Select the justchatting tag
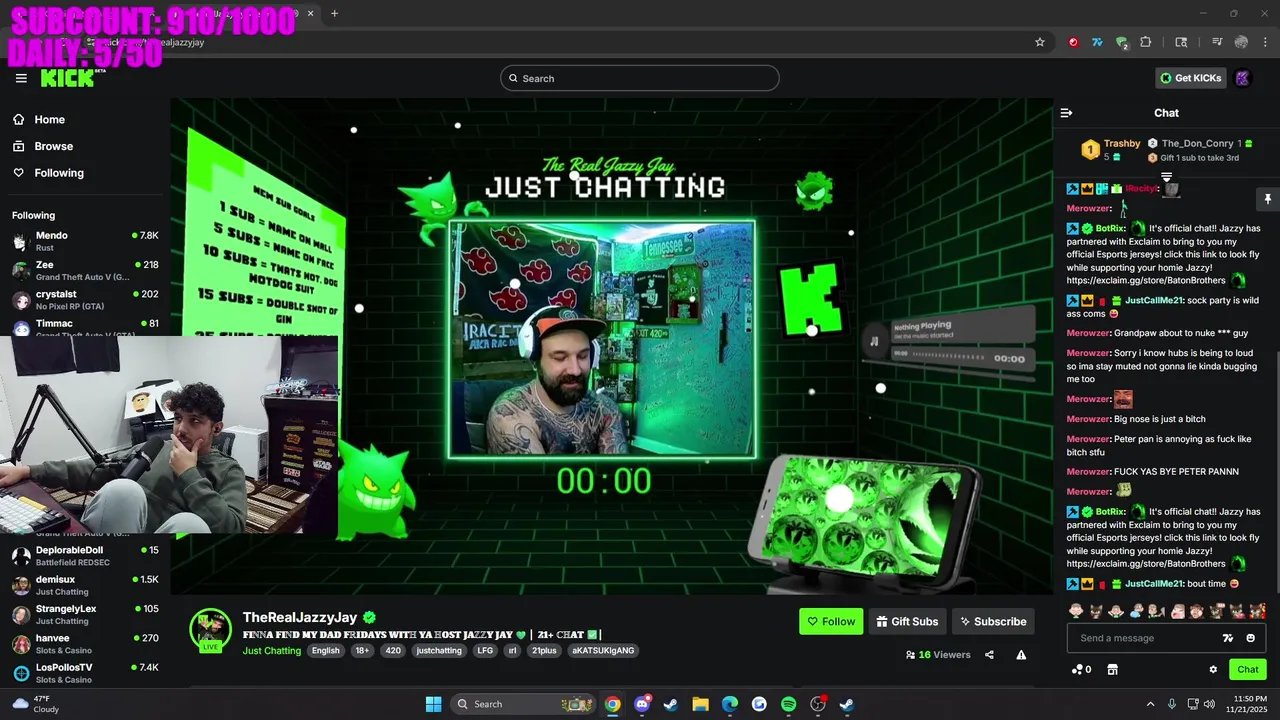The image size is (1280, 720). point(439,651)
